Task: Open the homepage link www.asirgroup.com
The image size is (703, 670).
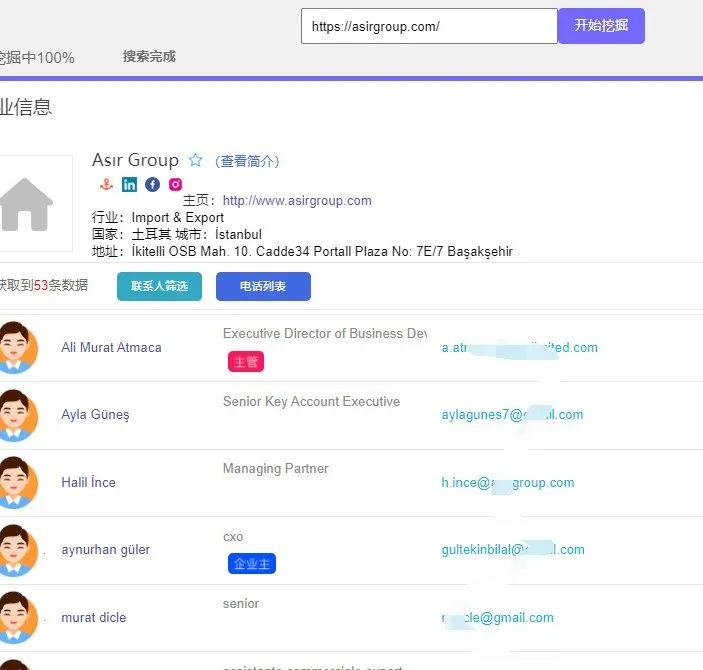Action: [297, 200]
